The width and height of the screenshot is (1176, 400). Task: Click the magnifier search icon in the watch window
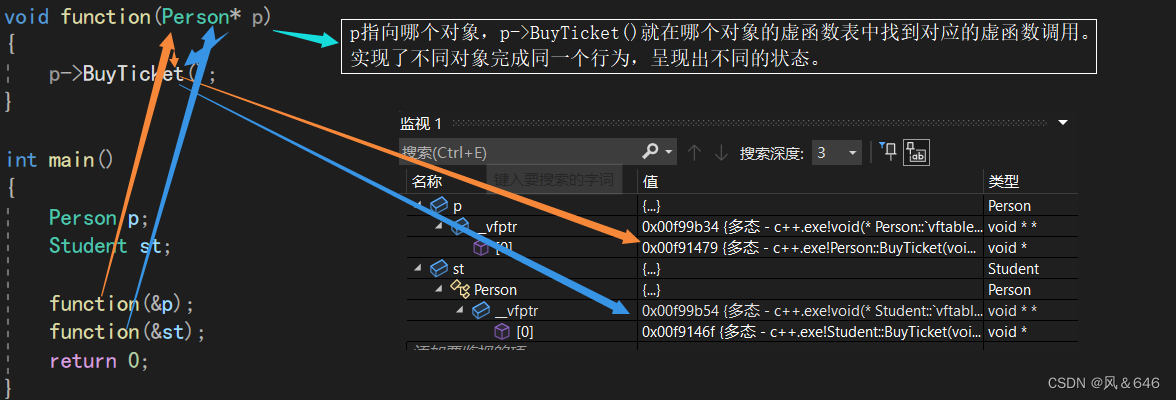[x=650, y=152]
